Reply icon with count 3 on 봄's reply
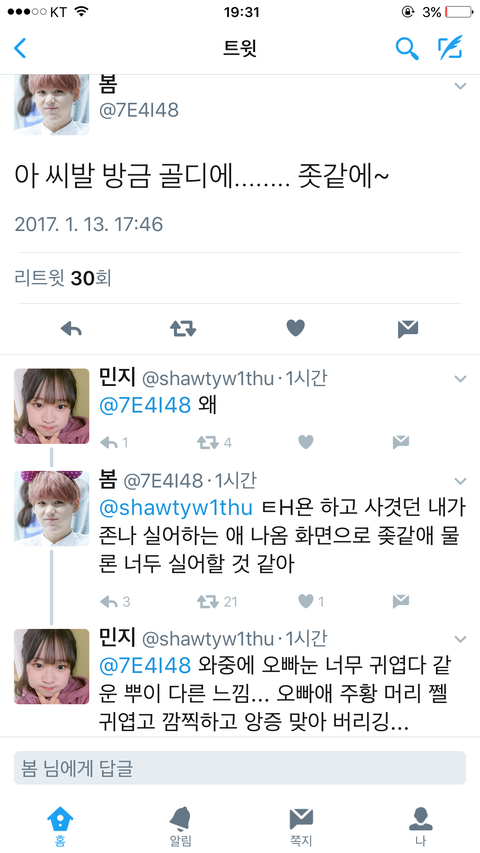The width and height of the screenshot is (480, 853). pyautogui.click(x=115, y=601)
